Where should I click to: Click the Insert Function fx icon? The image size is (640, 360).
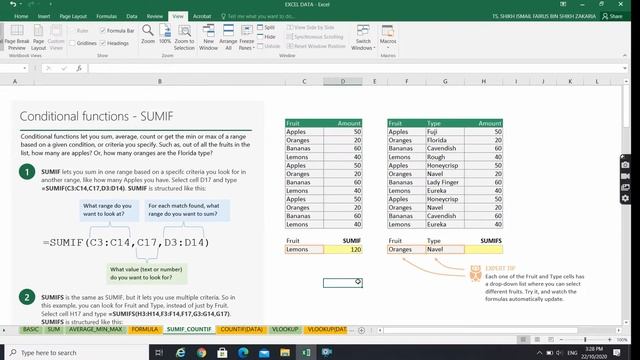pos(79,68)
